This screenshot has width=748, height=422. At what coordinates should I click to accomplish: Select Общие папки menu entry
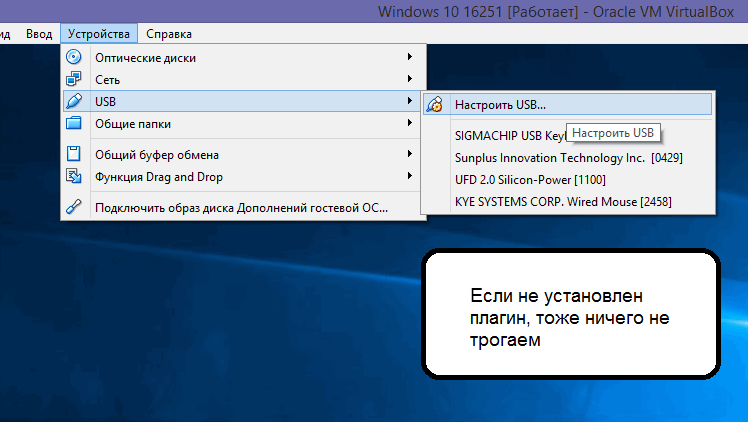pos(243,124)
